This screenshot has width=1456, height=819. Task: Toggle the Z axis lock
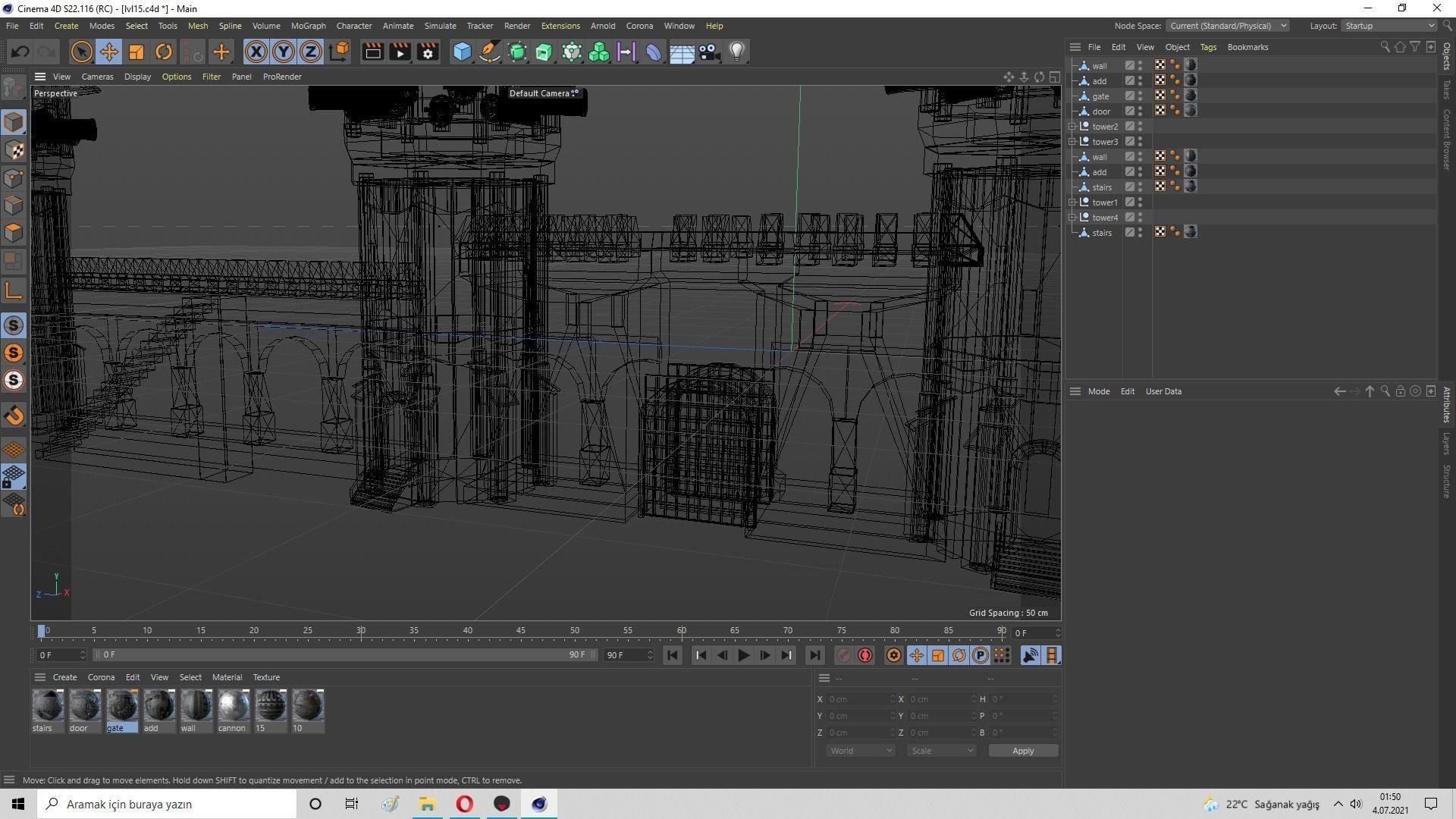(311, 52)
